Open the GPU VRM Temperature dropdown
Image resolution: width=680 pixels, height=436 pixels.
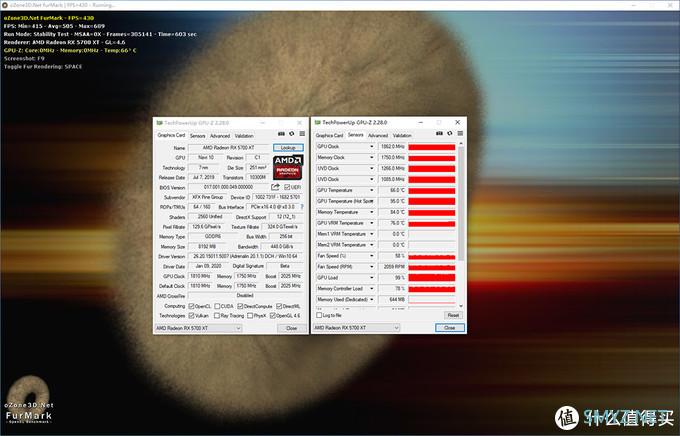[372, 223]
